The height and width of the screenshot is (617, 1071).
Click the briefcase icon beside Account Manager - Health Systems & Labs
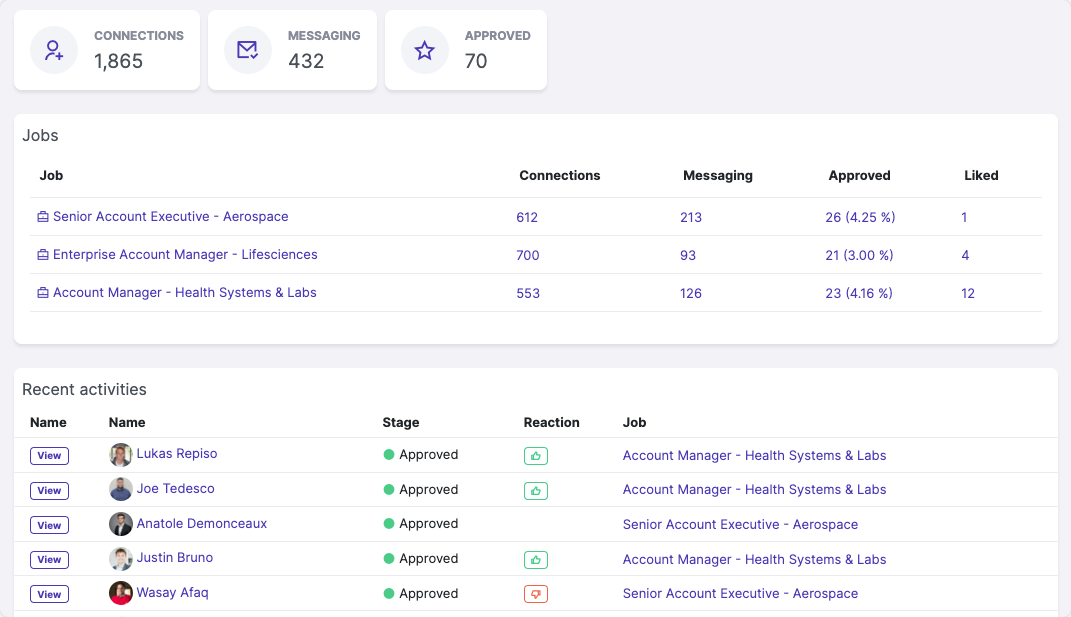(42, 292)
